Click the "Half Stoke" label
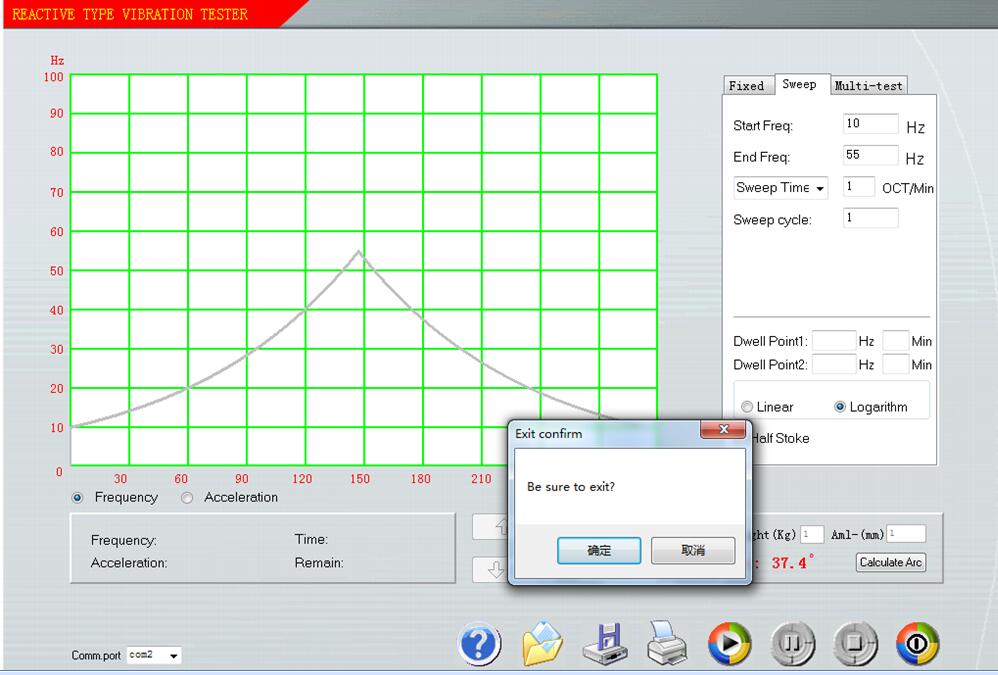 pos(780,438)
